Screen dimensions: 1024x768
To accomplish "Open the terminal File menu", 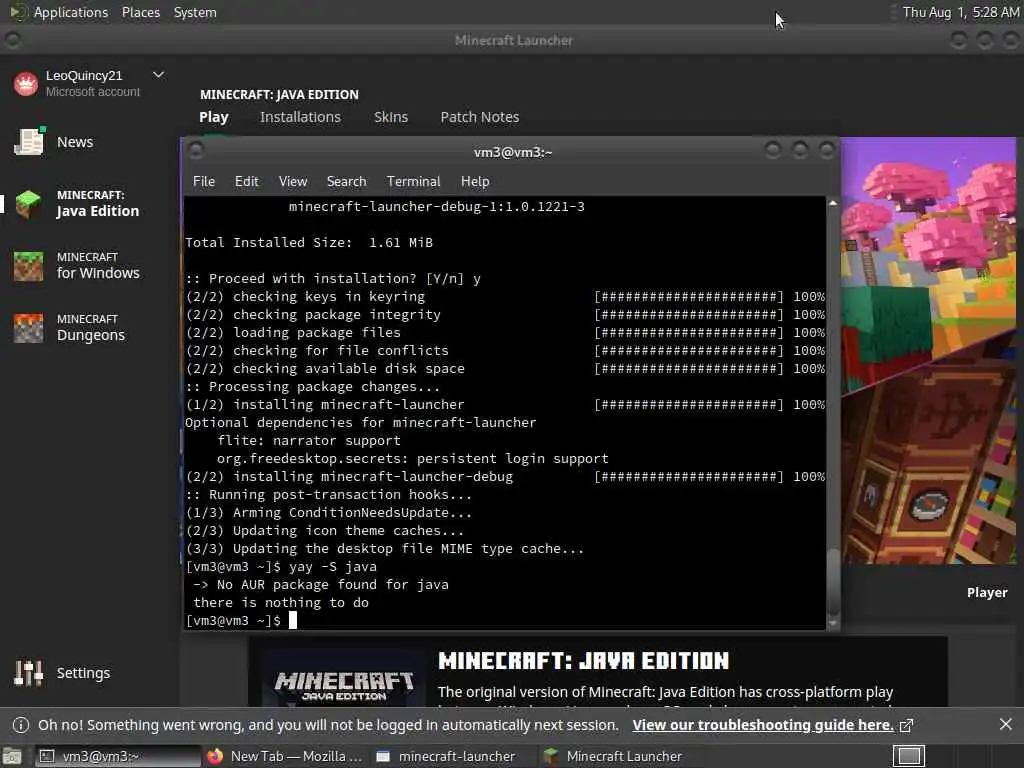I will click(204, 182).
